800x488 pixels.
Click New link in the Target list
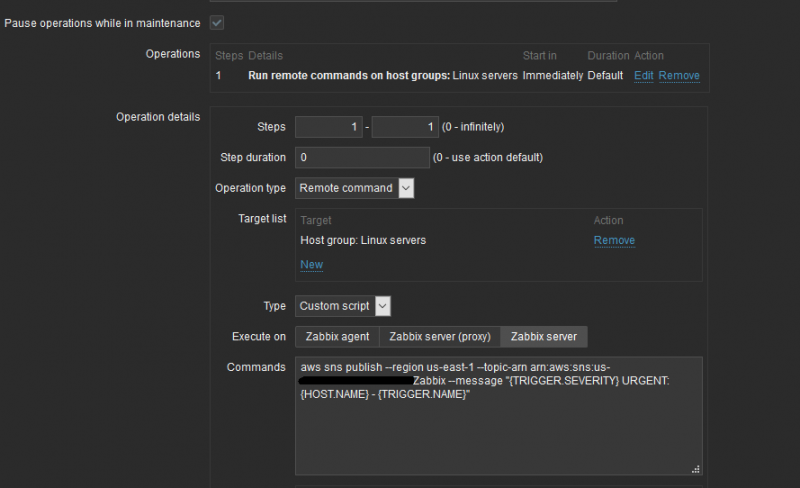(312, 265)
